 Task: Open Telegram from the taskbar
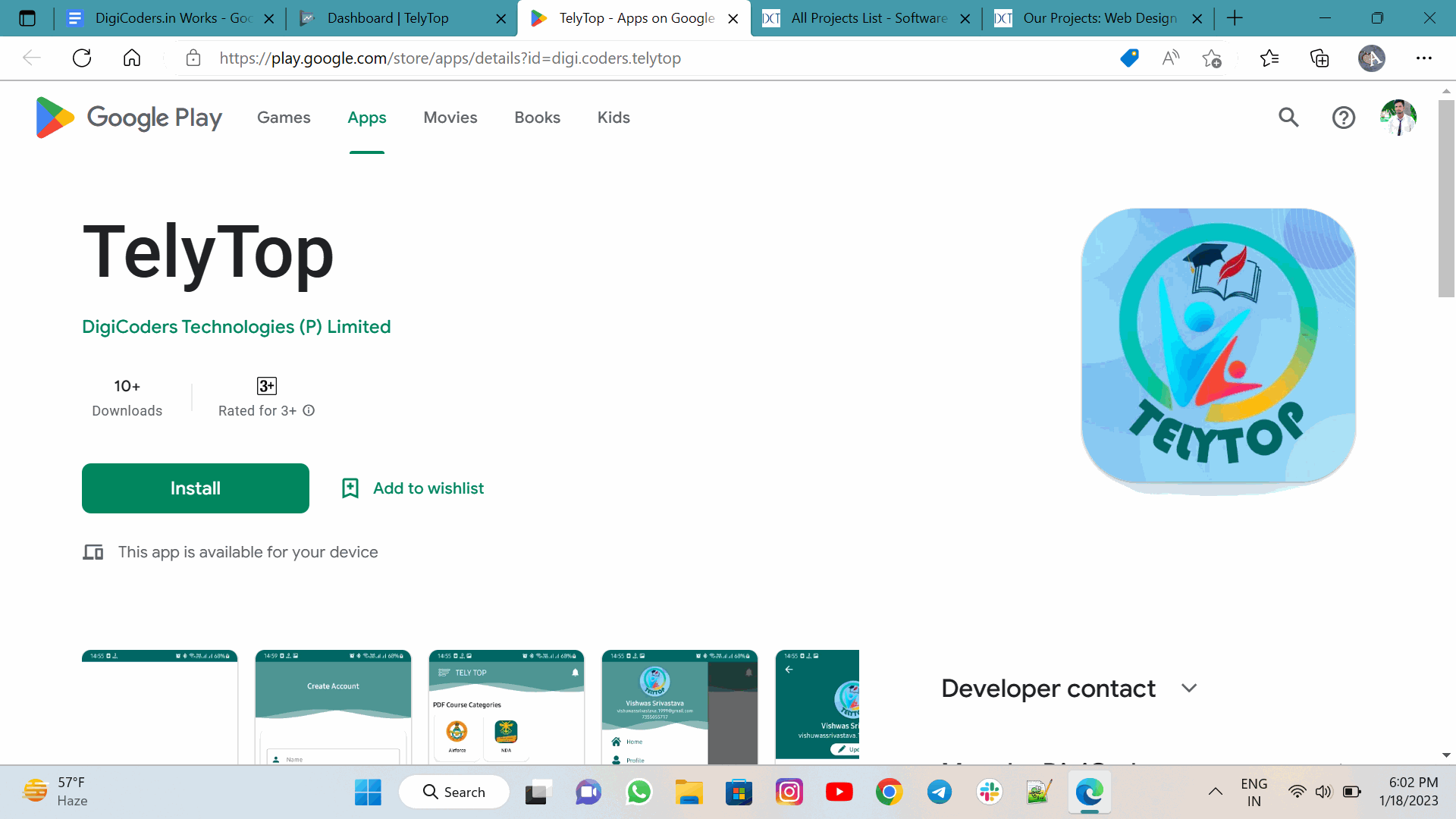coord(940,792)
